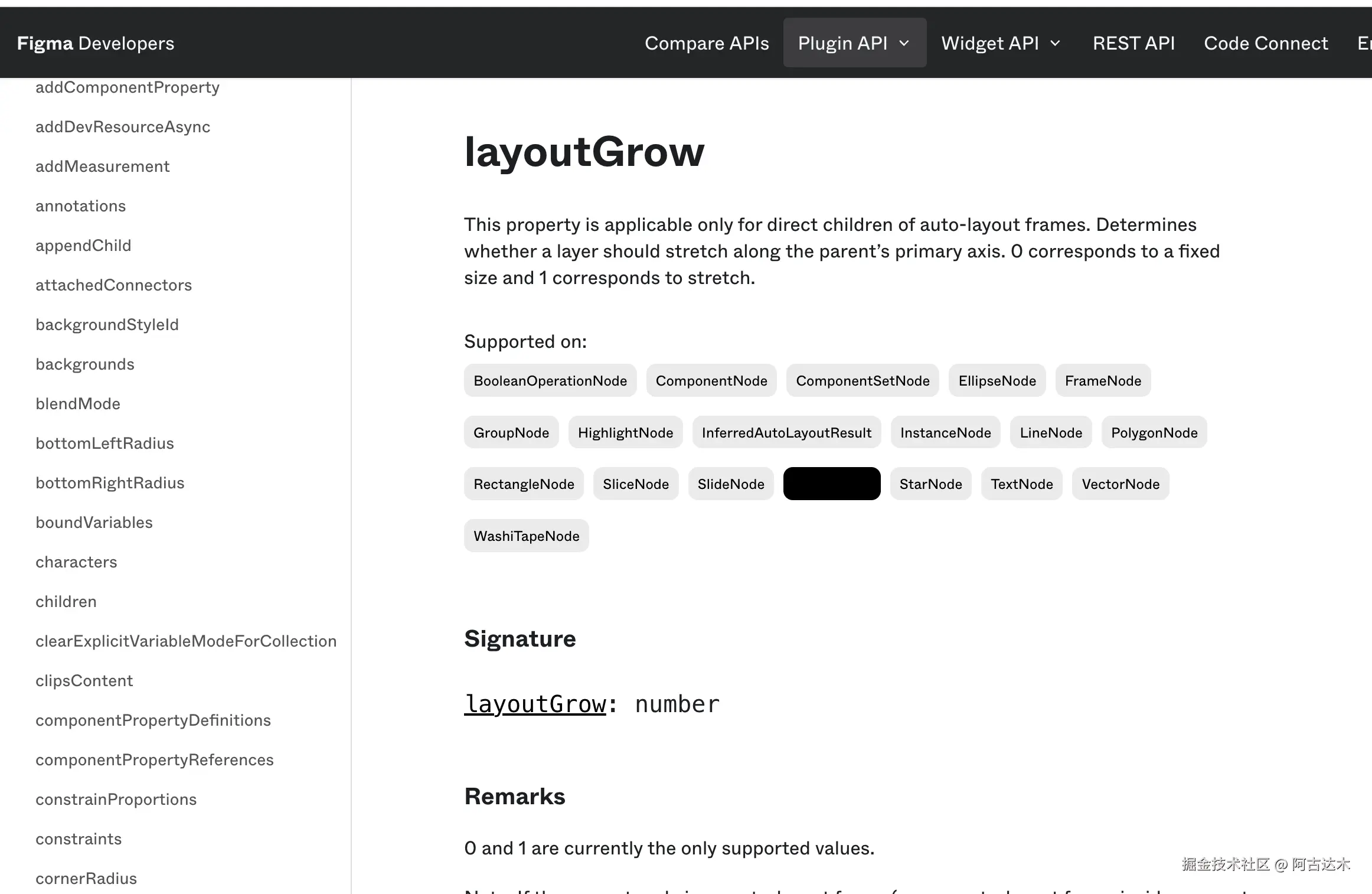Open the InferredAutoLayoutResult tag
Viewport: 1372px width, 894px height.
point(786,433)
